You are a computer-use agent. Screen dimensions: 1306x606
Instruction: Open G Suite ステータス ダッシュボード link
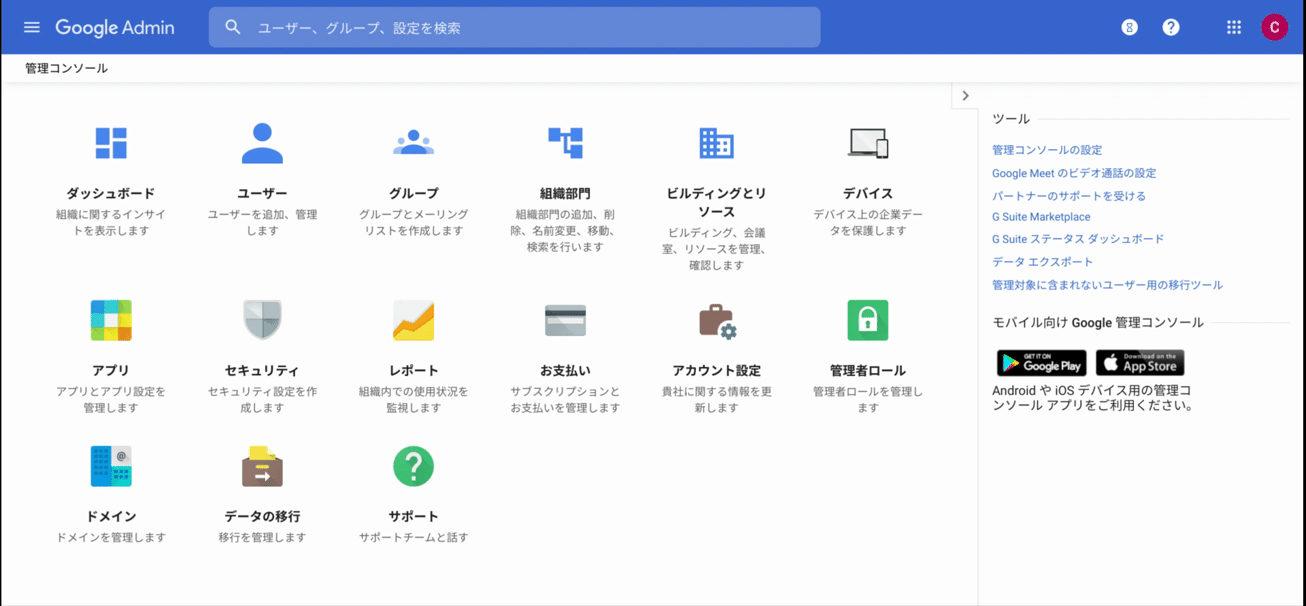click(x=1078, y=239)
